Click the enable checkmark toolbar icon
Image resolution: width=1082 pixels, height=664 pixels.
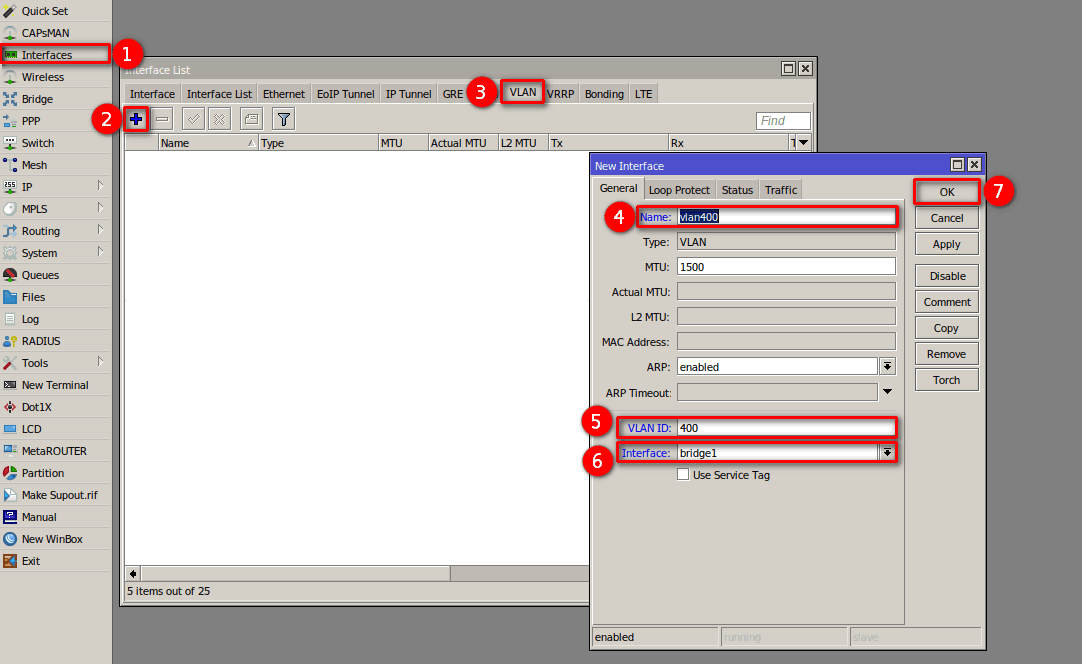[x=194, y=120]
